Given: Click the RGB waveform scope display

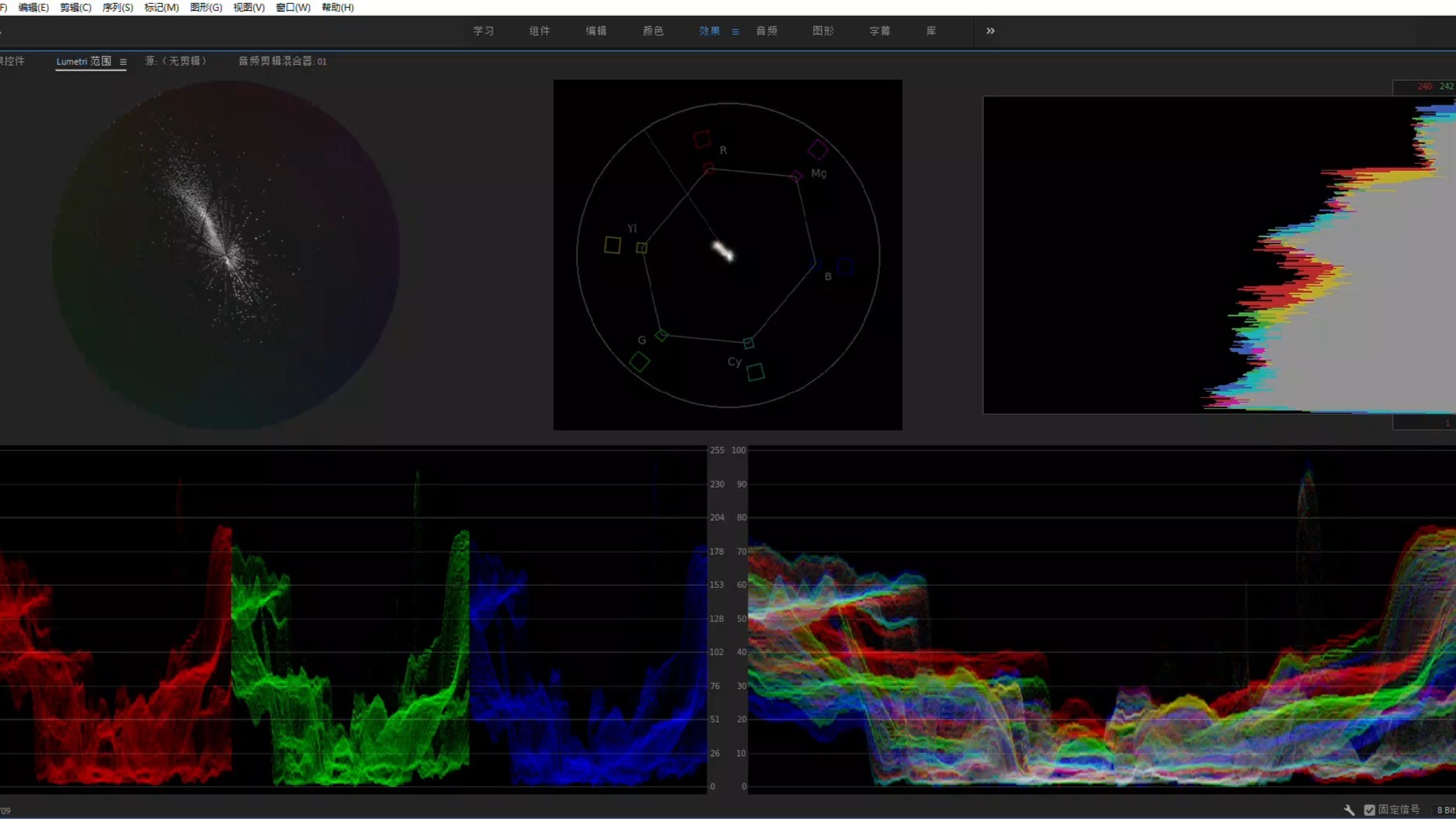Looking at the screenshot, I should (x=1101, y=619).
